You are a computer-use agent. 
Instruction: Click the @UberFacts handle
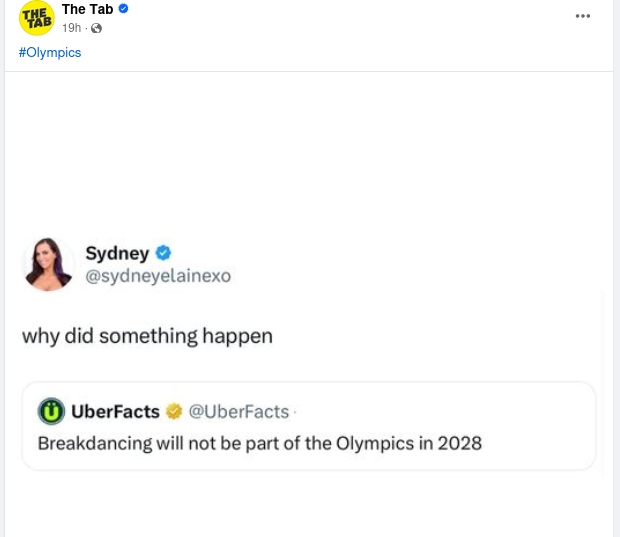tap(238, 411)
